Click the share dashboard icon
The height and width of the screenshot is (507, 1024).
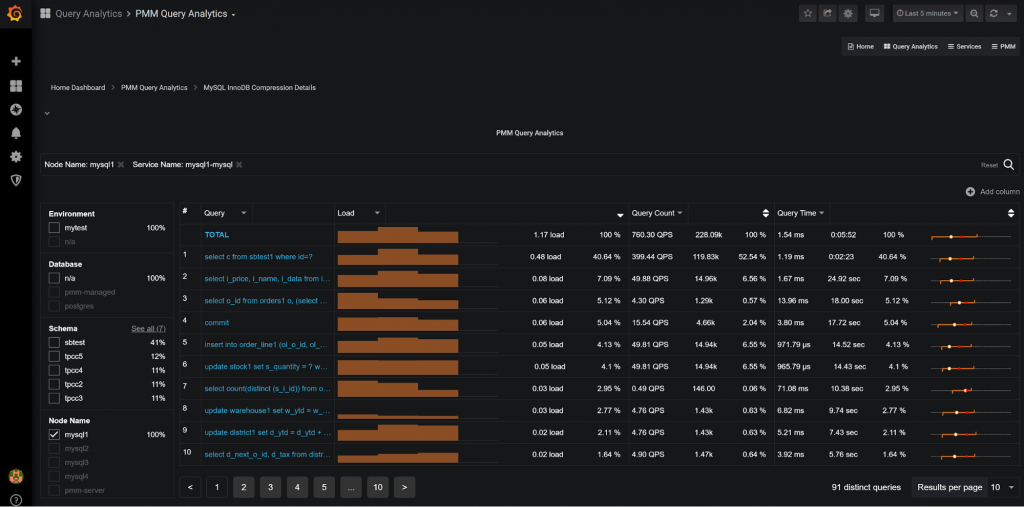coord(827,14)
